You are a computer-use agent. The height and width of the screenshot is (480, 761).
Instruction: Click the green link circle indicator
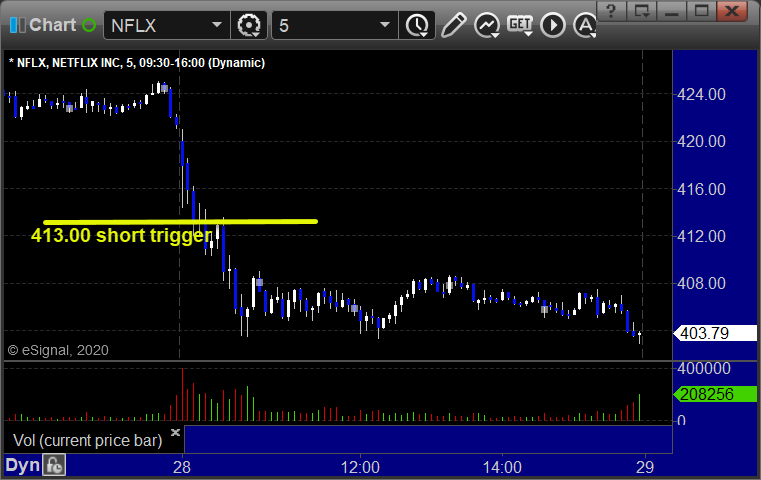click(89, 25)
